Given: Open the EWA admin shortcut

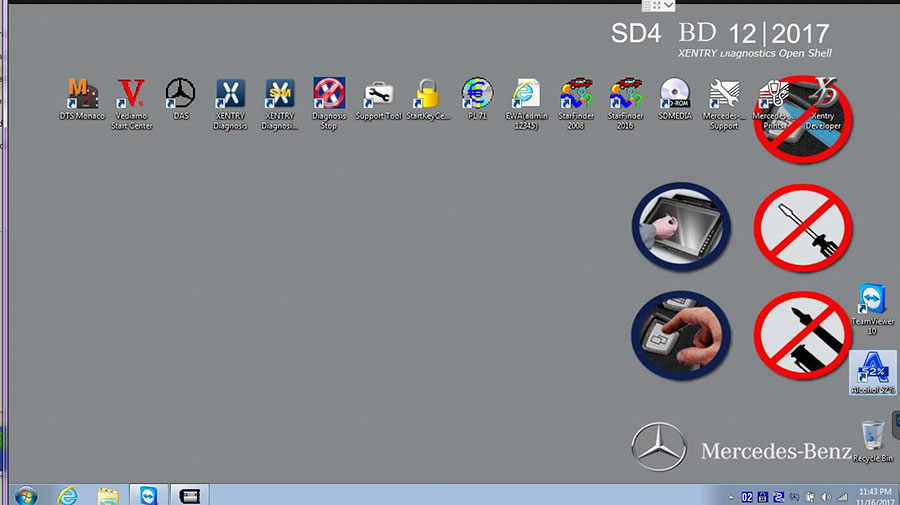Looking at the screenshot, I should click(x=526, y=95).
